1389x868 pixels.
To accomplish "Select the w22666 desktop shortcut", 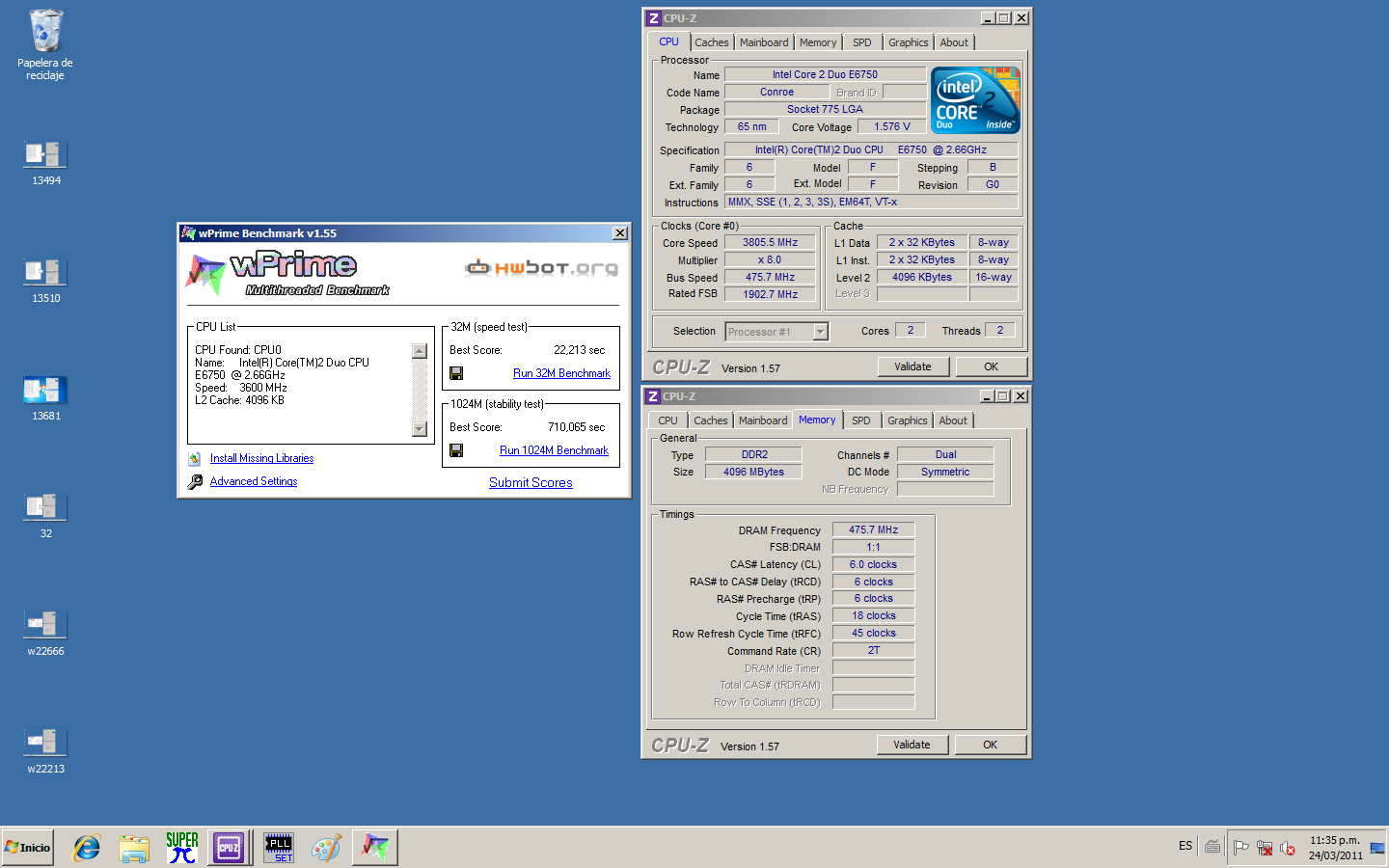I will tap(45, 632).
